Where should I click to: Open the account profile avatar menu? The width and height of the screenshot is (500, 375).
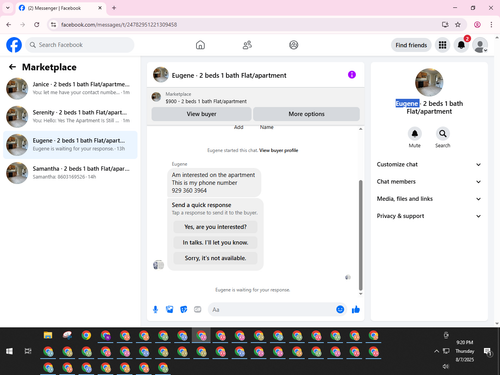pyautogui.click(x=480, y=45)
